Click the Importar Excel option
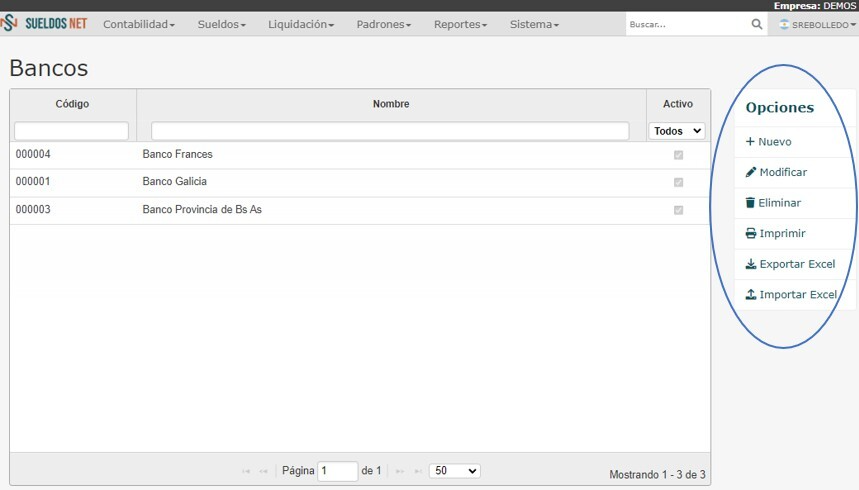 click(x=791, y=295)
